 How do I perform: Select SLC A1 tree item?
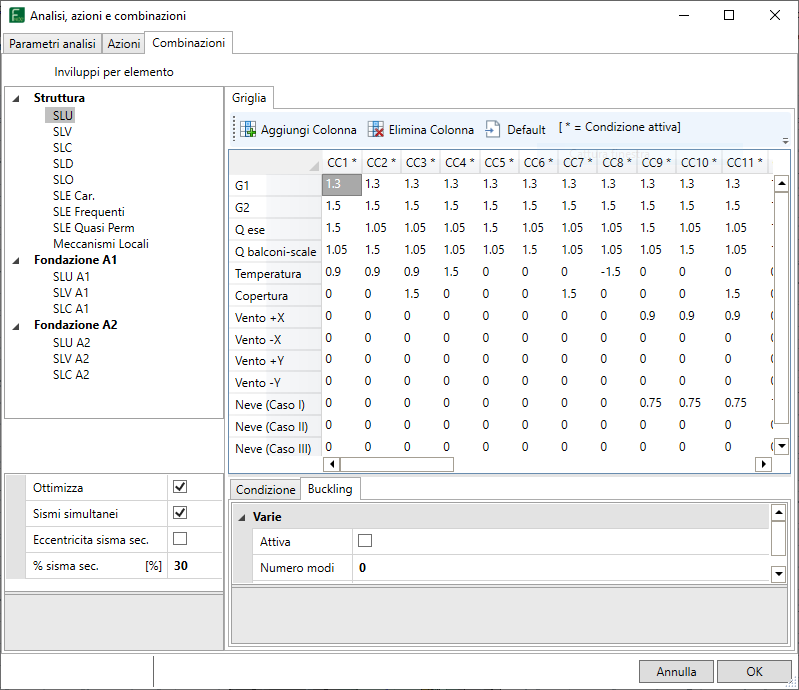[70, 309]
